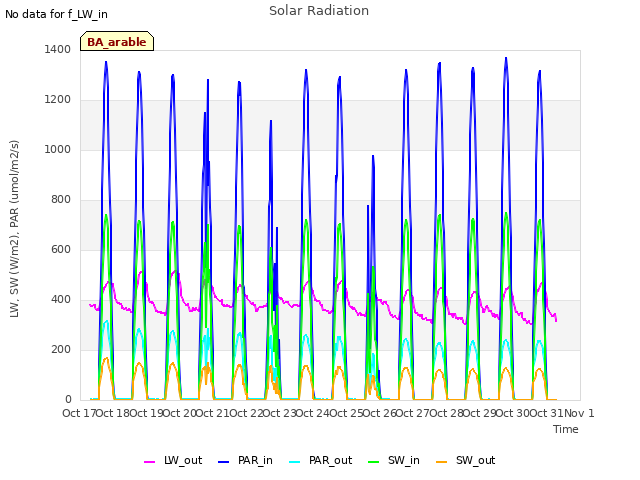Click the 400 y-axis tick label
The image size is (640, 480).
pos(61,299)
